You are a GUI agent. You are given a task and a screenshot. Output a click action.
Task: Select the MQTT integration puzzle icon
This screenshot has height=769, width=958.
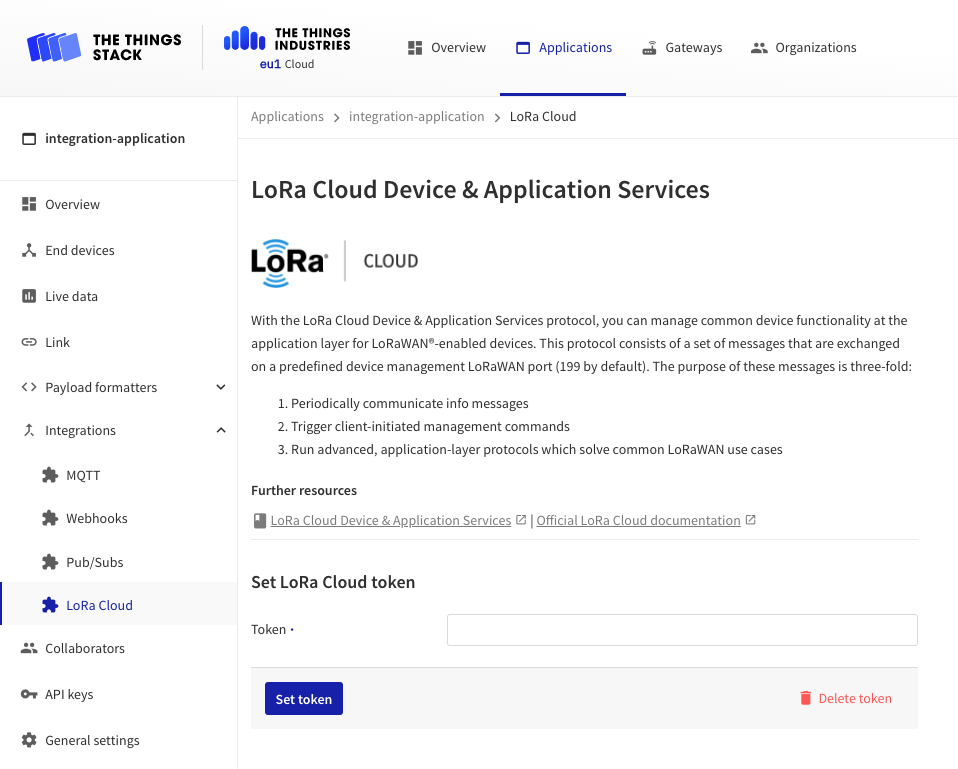tap(50, 475)
